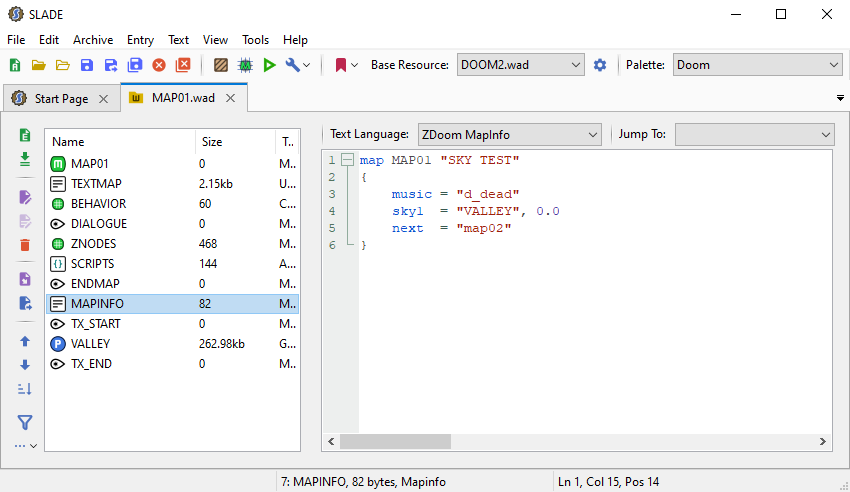Open an archive file via folder icon
This screenshot has height=492, width=850.
[x=38, y=66]
